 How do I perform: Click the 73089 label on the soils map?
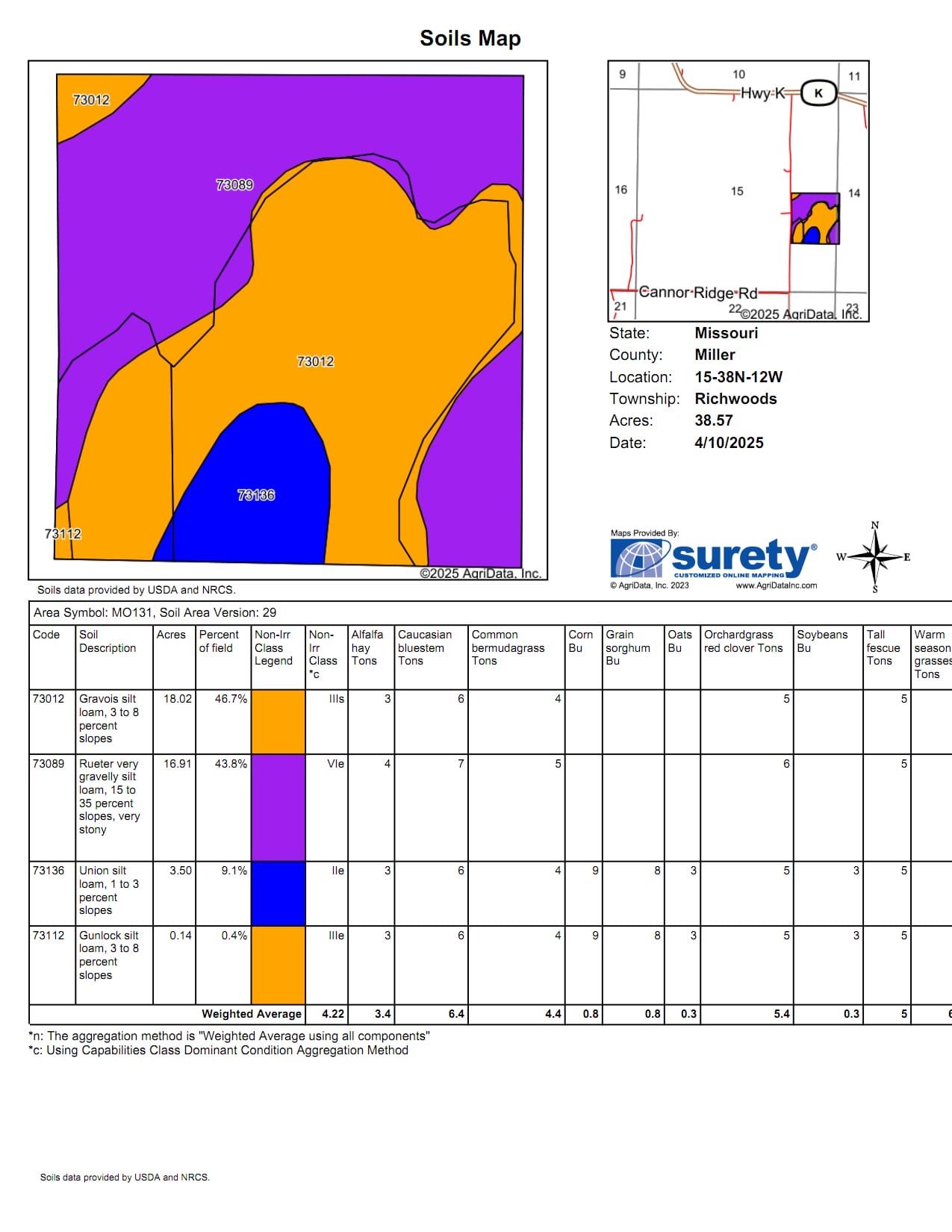click(x=234, y=184)
